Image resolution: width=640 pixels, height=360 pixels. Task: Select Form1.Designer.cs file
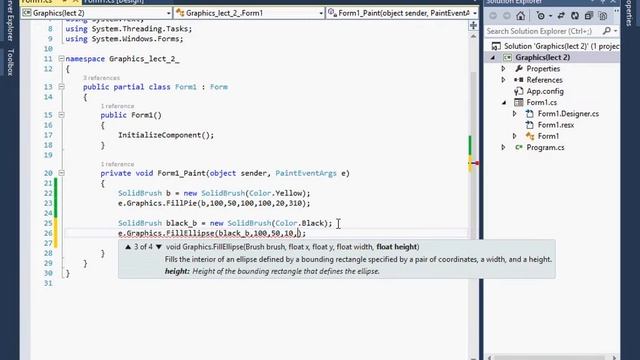568,114
